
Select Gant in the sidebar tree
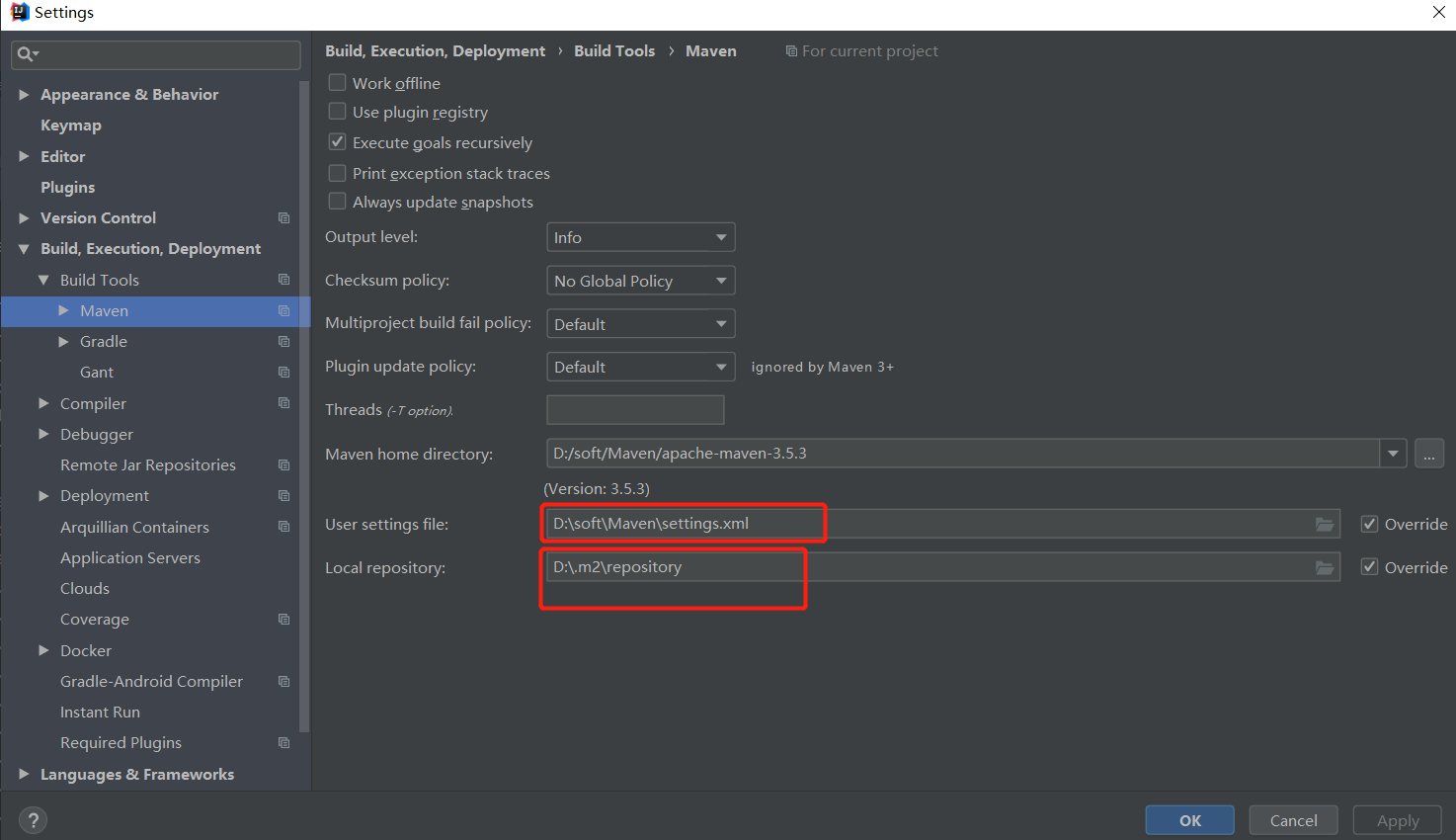click(x=96, y=372)
